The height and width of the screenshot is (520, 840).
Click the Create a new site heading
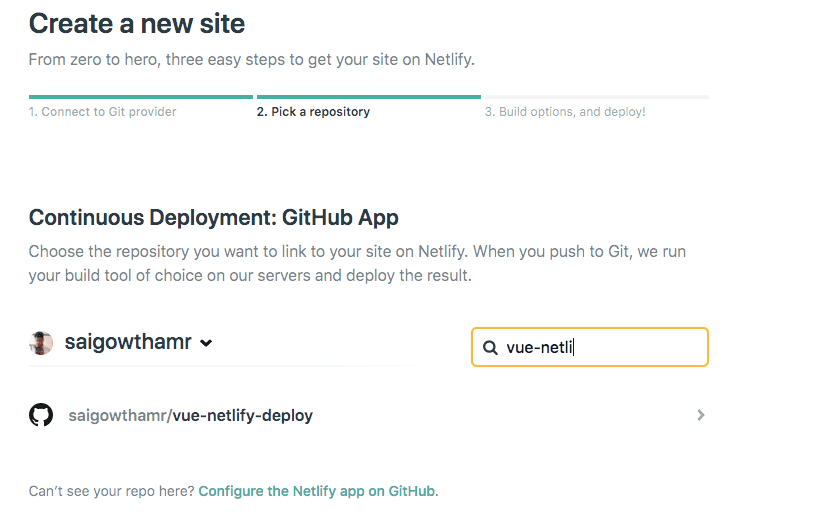(137, 24)
